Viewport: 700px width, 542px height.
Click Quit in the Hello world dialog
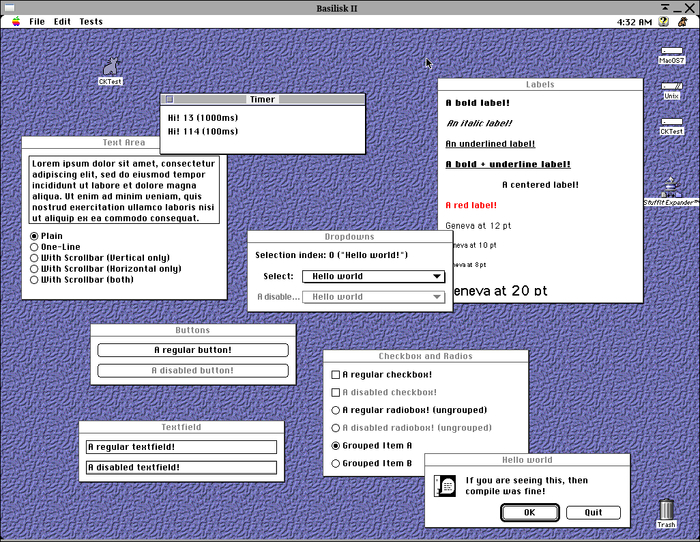pos(593,513)
